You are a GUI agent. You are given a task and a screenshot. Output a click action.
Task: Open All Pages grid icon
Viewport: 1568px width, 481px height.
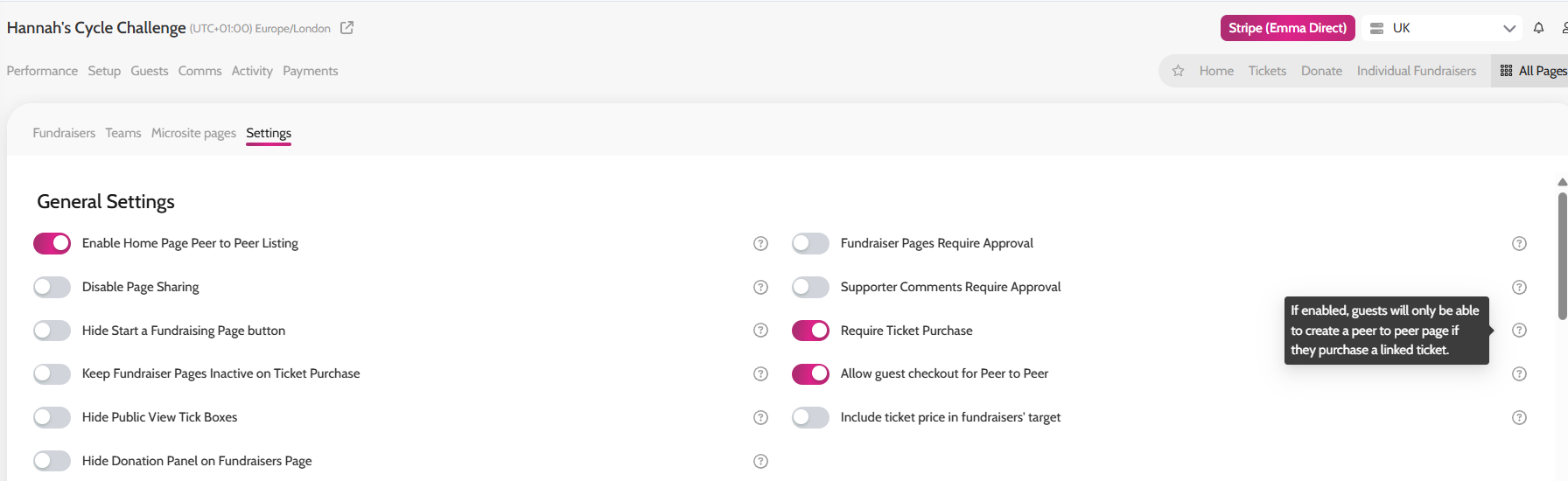coord(1506,71)
